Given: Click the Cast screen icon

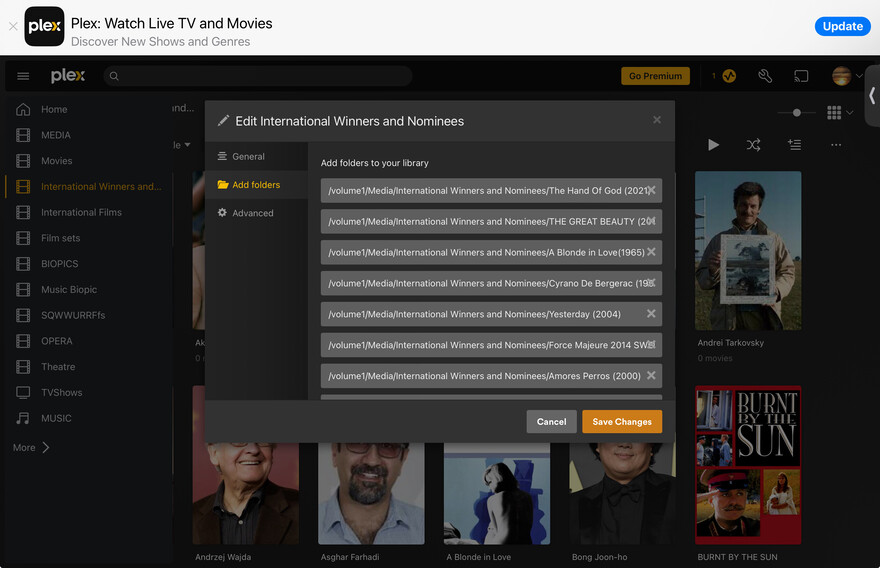Looking at the screenshot, I should pyautogui.click(x=801, y=76).
